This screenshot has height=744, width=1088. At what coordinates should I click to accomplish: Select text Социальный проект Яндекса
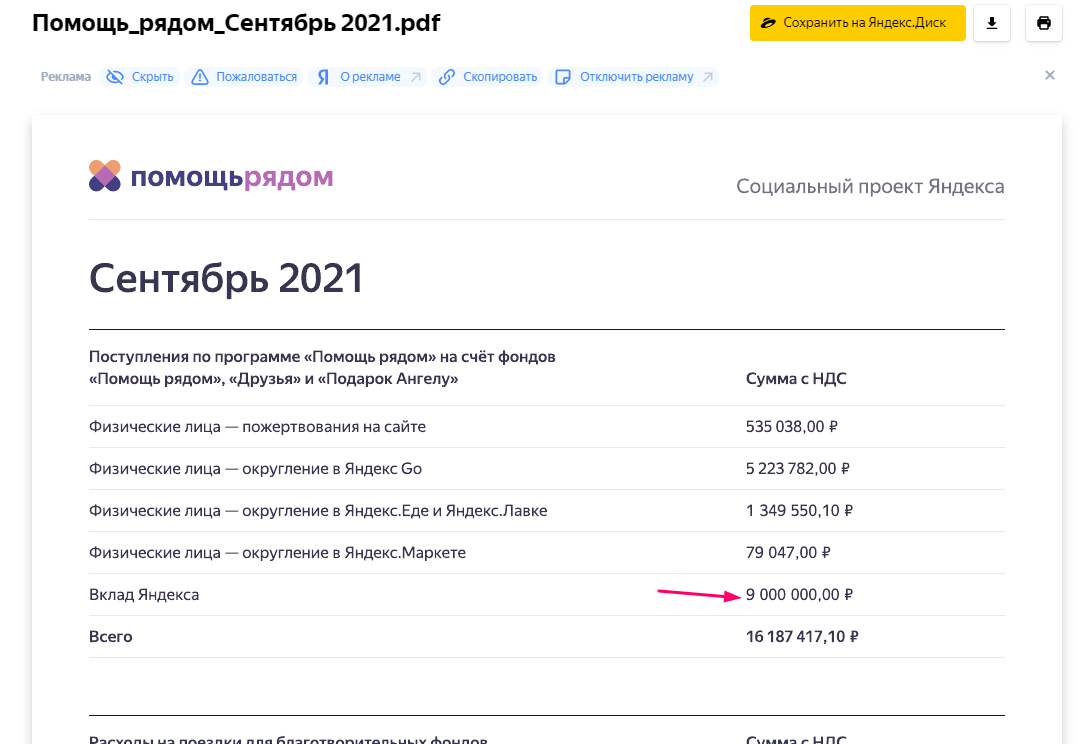[870, 187]
